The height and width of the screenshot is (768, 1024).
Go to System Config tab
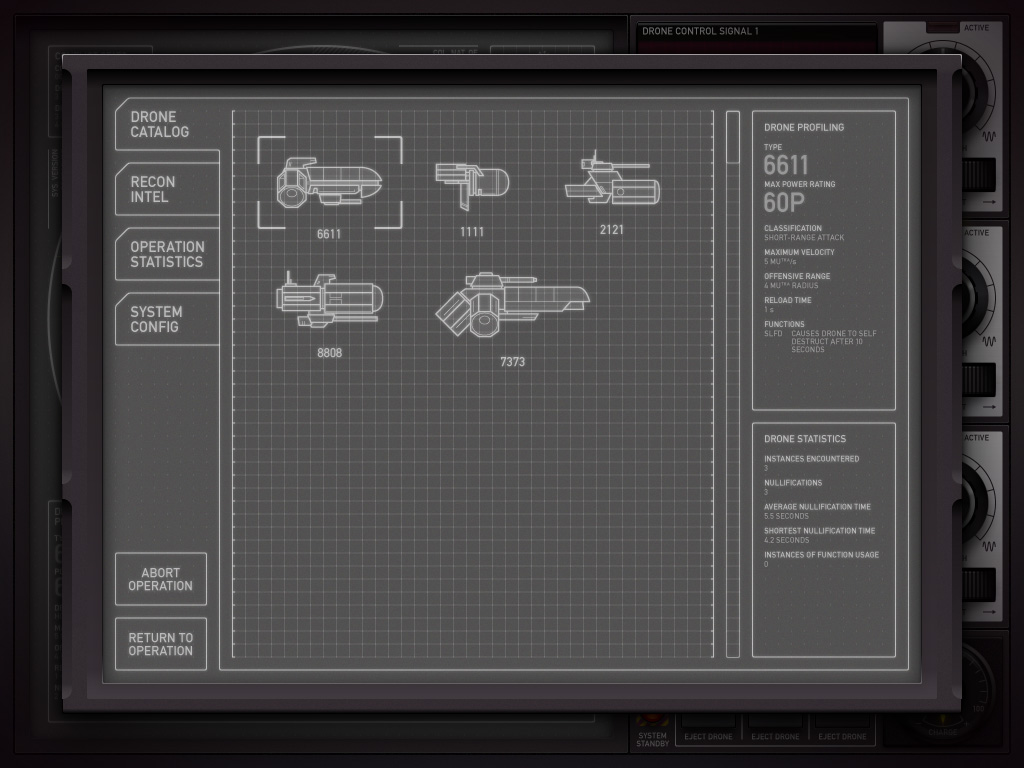click(165, 319)
